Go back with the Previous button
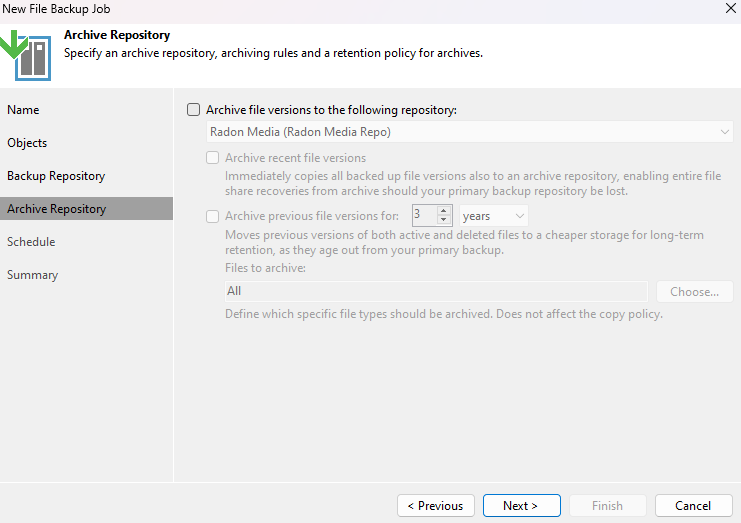The height and width of the screenshot is (523, 741). [x=436, y=506]
